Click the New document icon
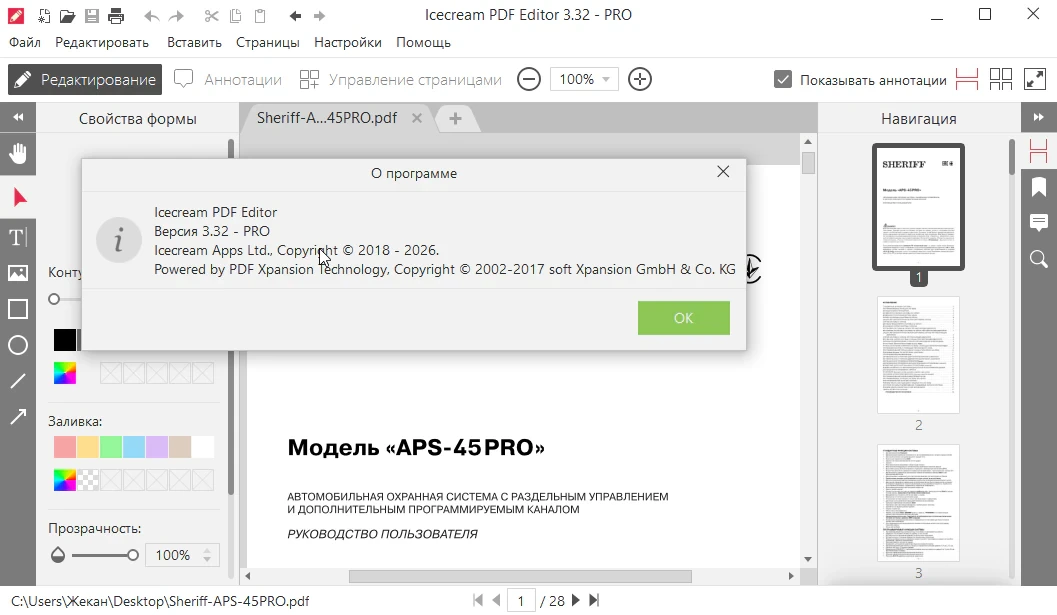 44,16
